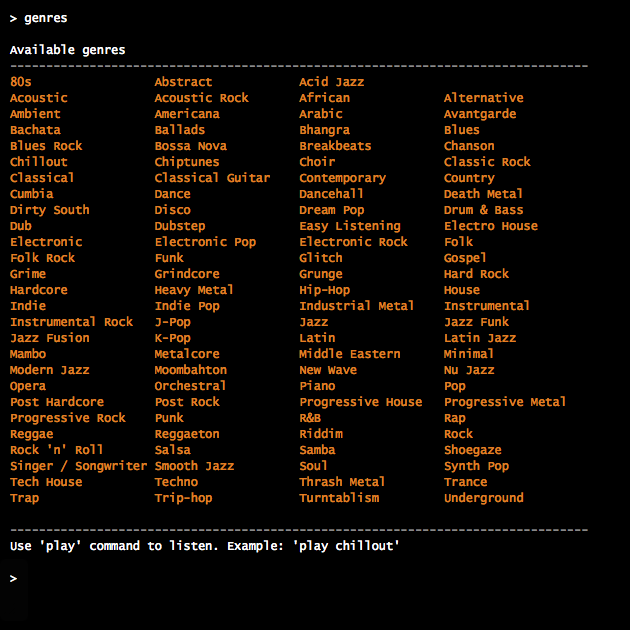Click 'Grindcore' genre text
This screenshot has width=630, height=630.
(x=187, y=274)
